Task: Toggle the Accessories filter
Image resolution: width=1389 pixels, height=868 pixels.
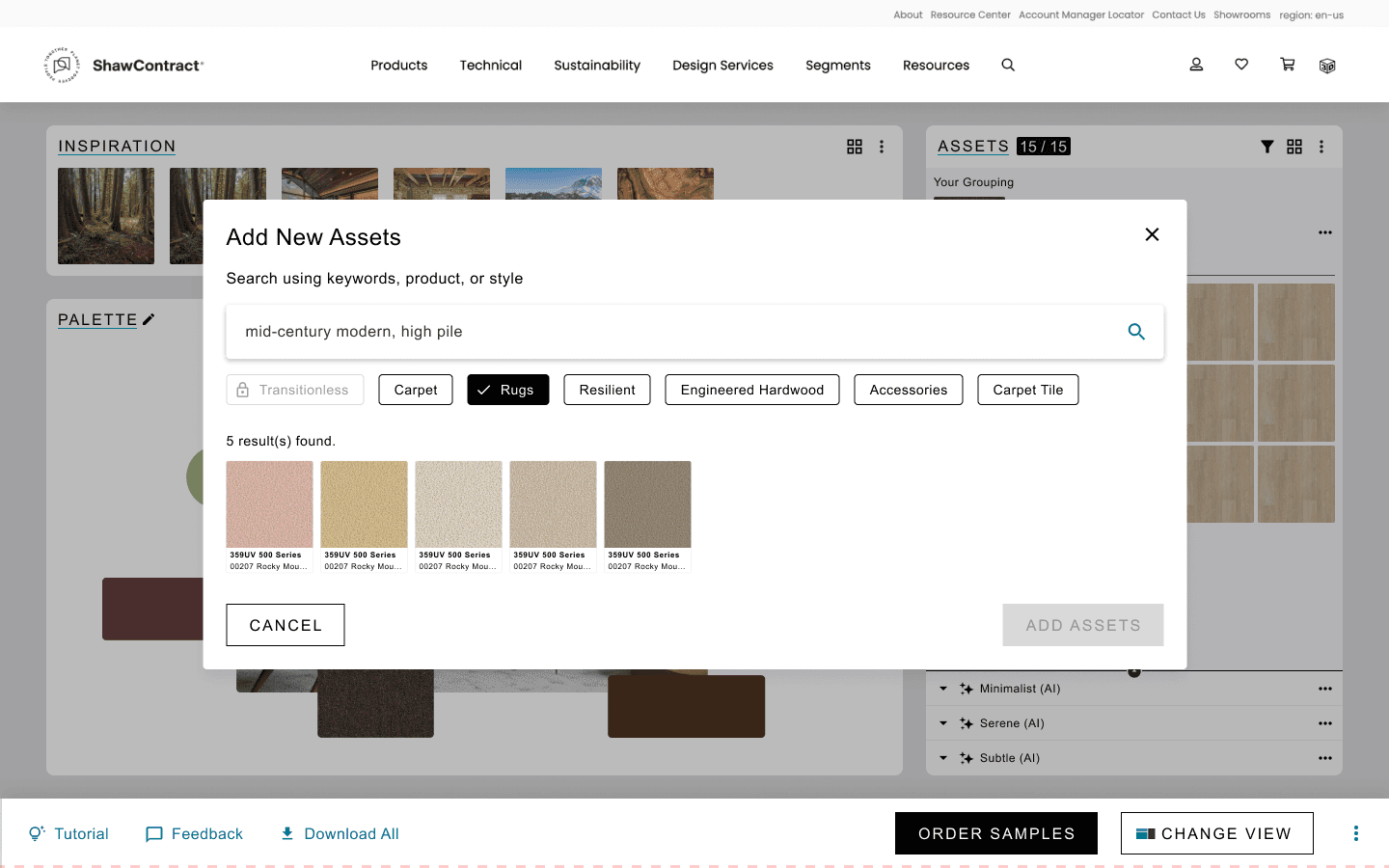Action: 909,390
